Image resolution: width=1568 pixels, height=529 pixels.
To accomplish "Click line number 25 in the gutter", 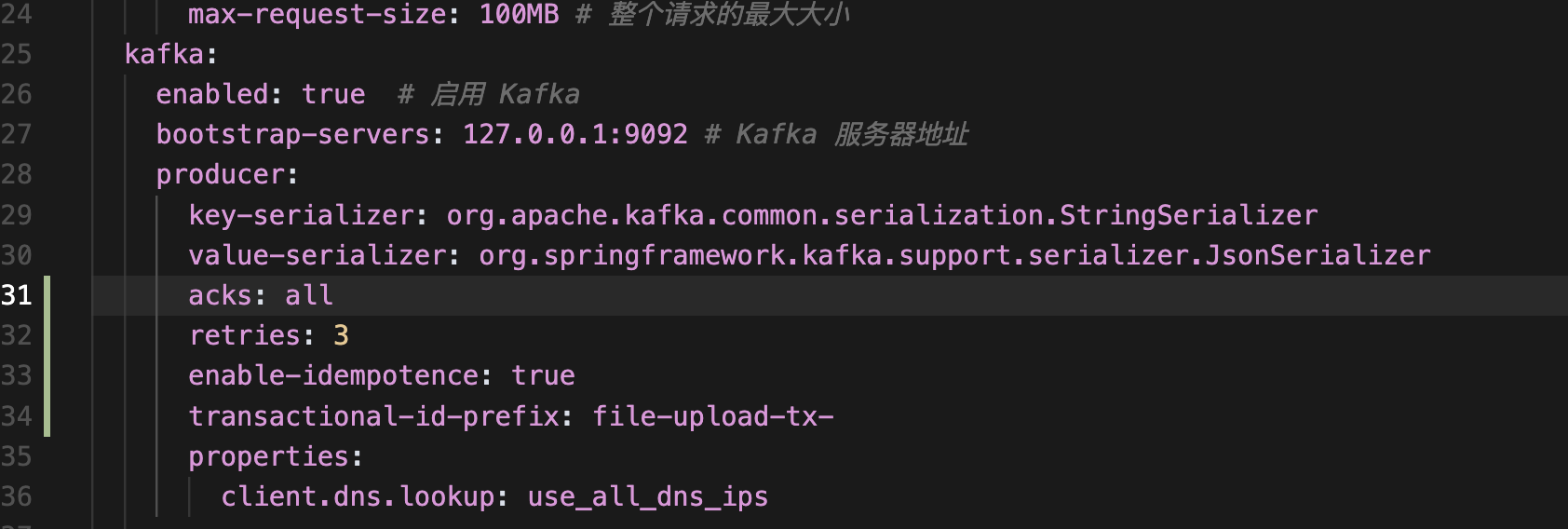I will (17, 54).
